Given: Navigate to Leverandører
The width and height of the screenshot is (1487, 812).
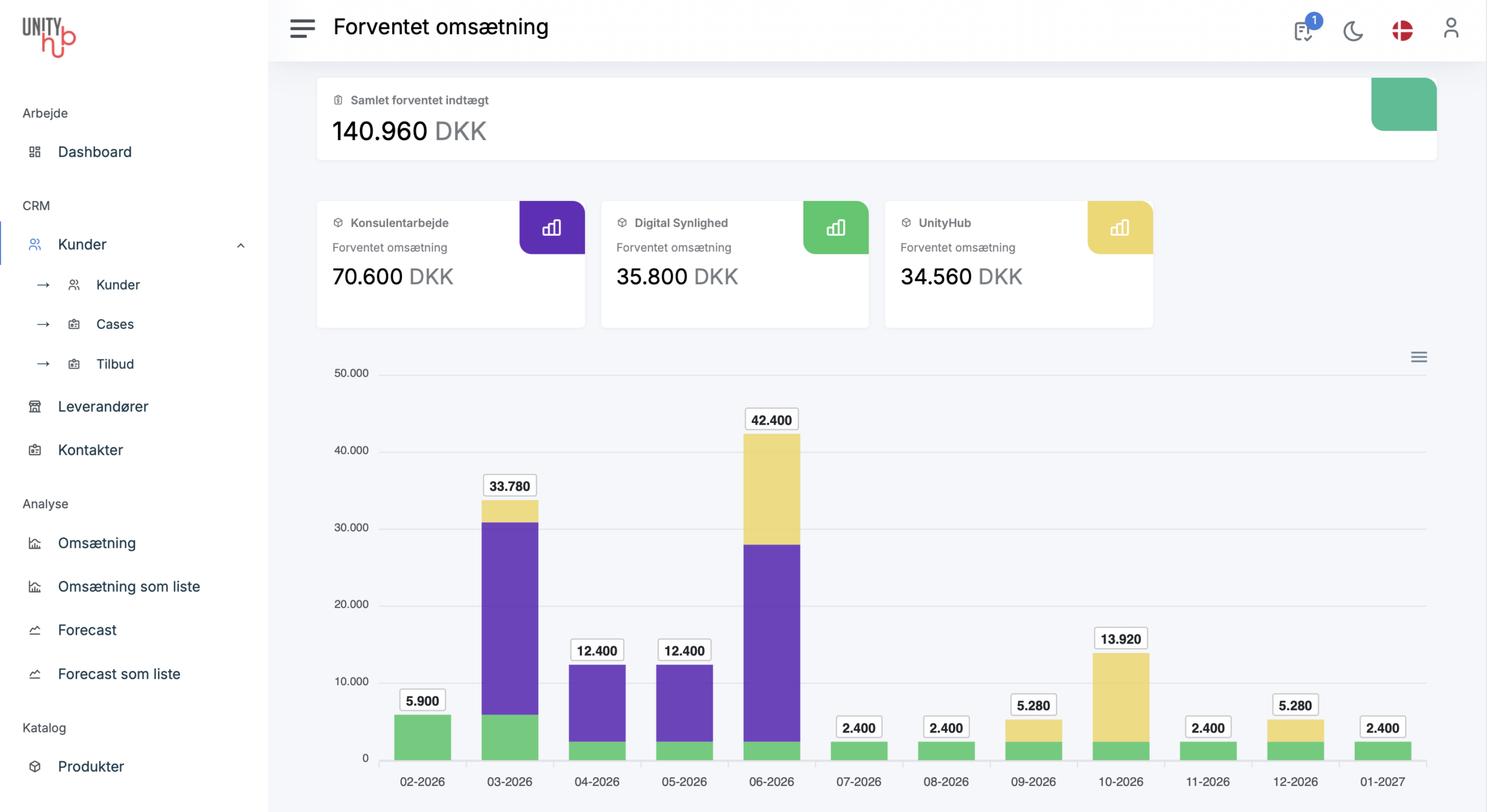Looking at the screenshot, I should click(x=103, y=407).
